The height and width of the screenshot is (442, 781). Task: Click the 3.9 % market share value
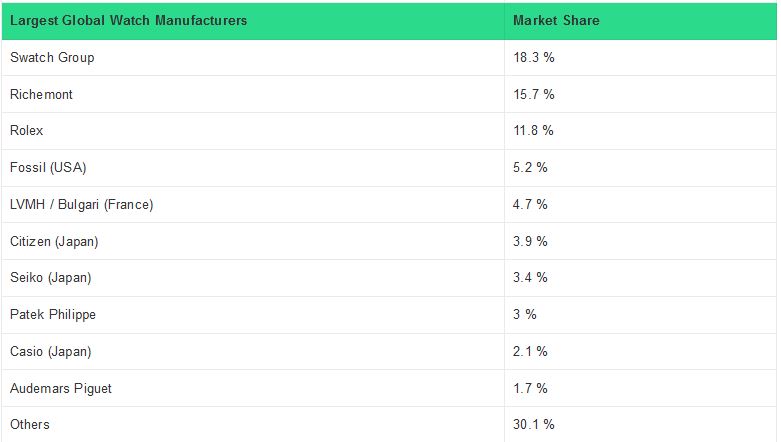(x=530, y=241)
